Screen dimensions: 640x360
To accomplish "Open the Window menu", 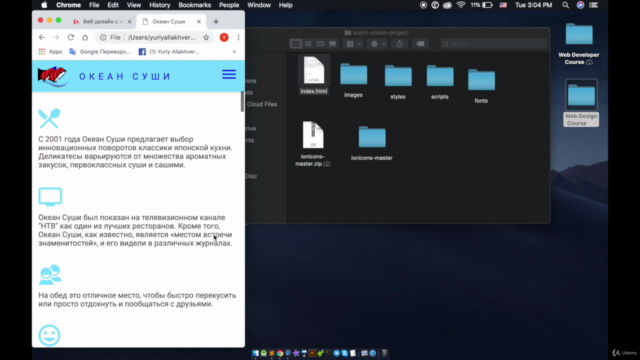I will (259, 5).
